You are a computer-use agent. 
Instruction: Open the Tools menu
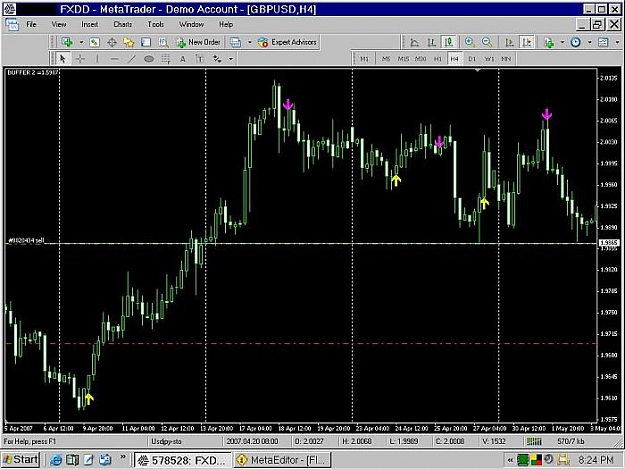[x=155, y=25]
